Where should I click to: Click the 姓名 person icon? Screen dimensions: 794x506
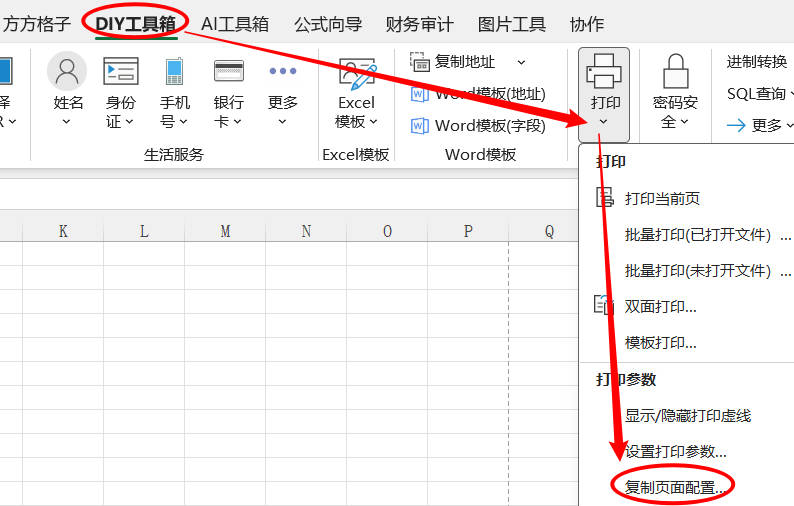[x=68, y=72]
